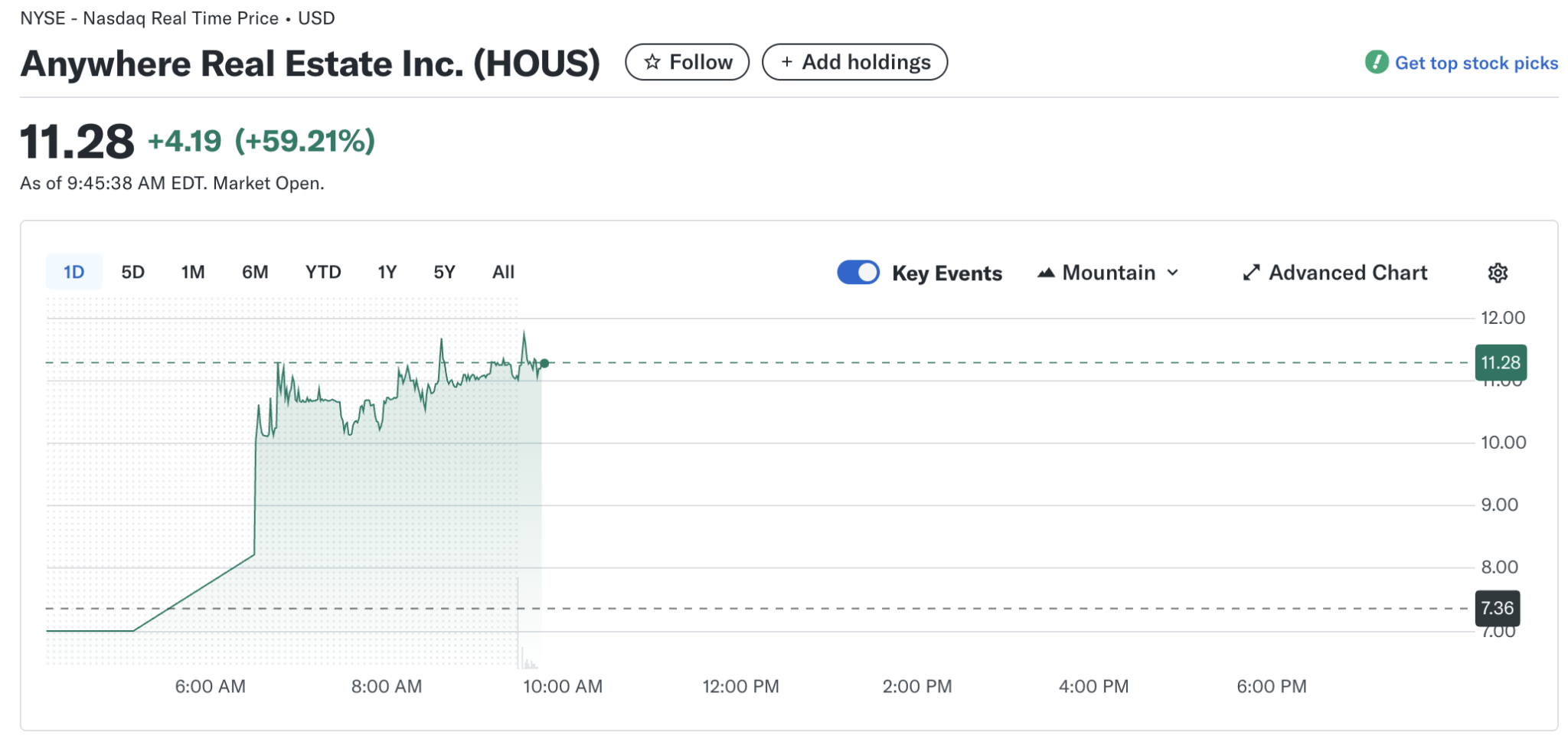
Task: Select the YTD time range
Action: coord(322,271)
